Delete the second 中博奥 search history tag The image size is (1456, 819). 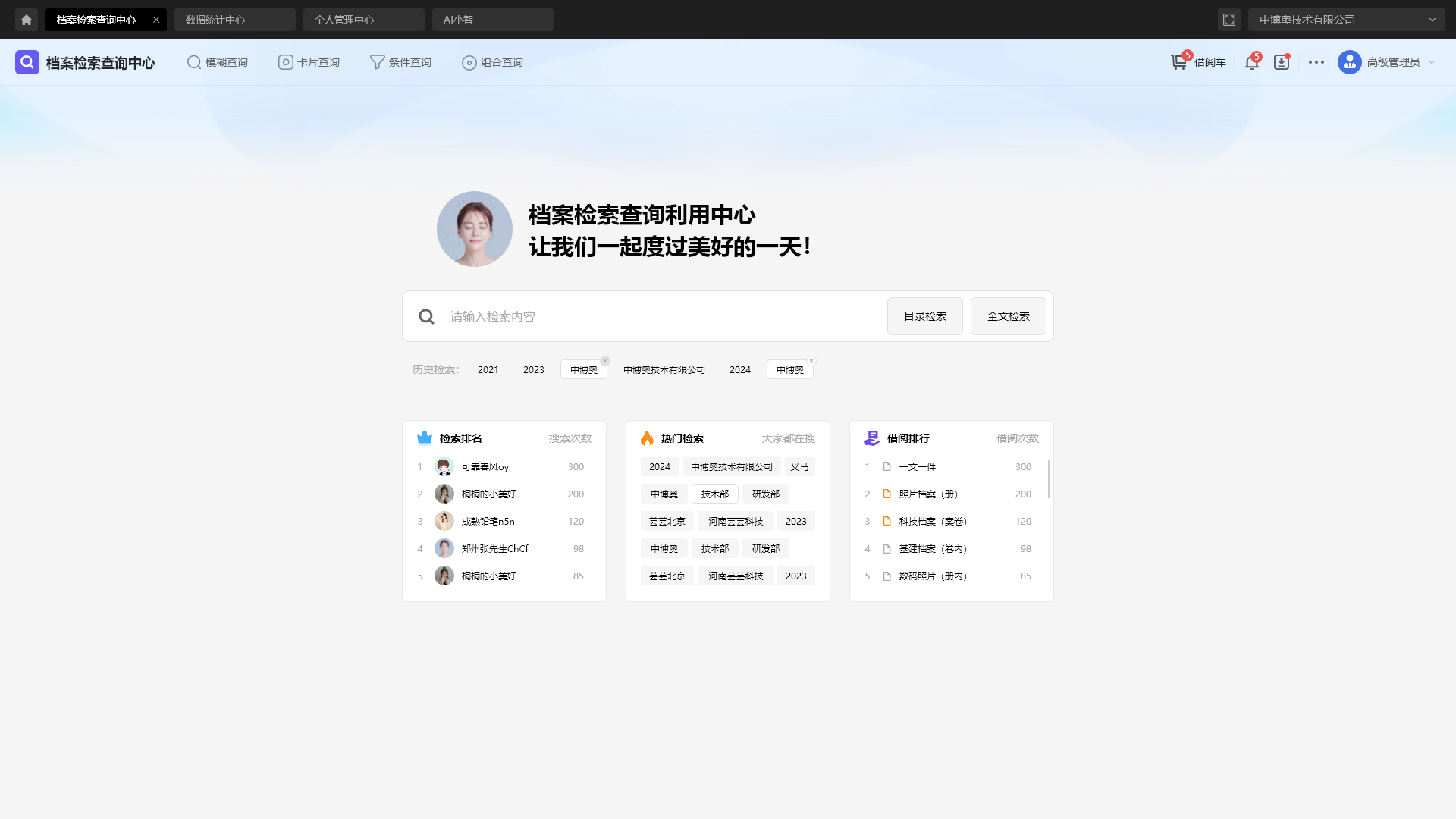[x=811, y=361]
